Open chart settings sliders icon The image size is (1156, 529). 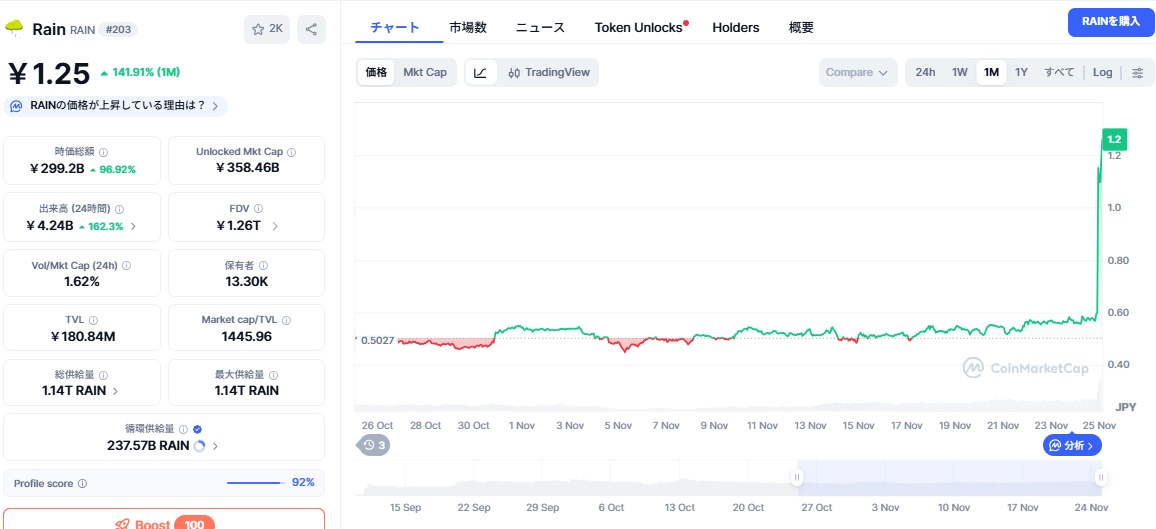point(1137,72)
